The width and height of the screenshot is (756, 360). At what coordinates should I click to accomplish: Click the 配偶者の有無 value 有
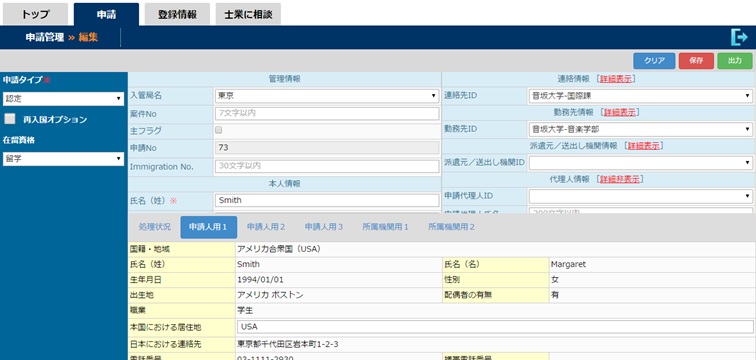(555, 295)
